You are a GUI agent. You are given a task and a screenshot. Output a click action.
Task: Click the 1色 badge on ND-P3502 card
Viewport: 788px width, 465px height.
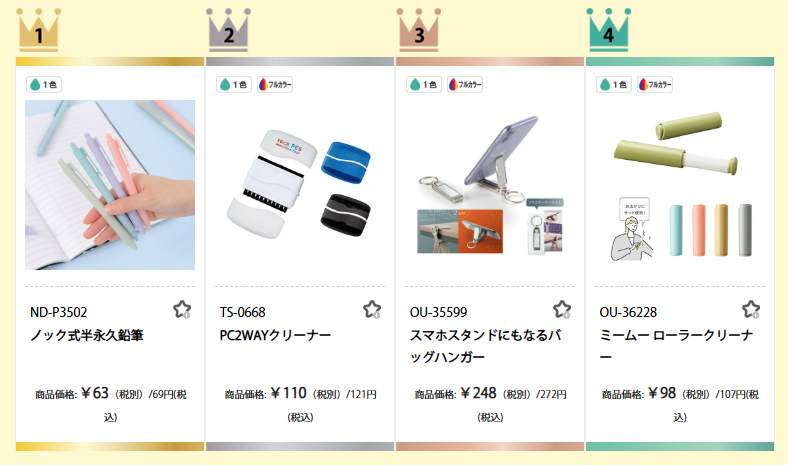pos(44,84)
